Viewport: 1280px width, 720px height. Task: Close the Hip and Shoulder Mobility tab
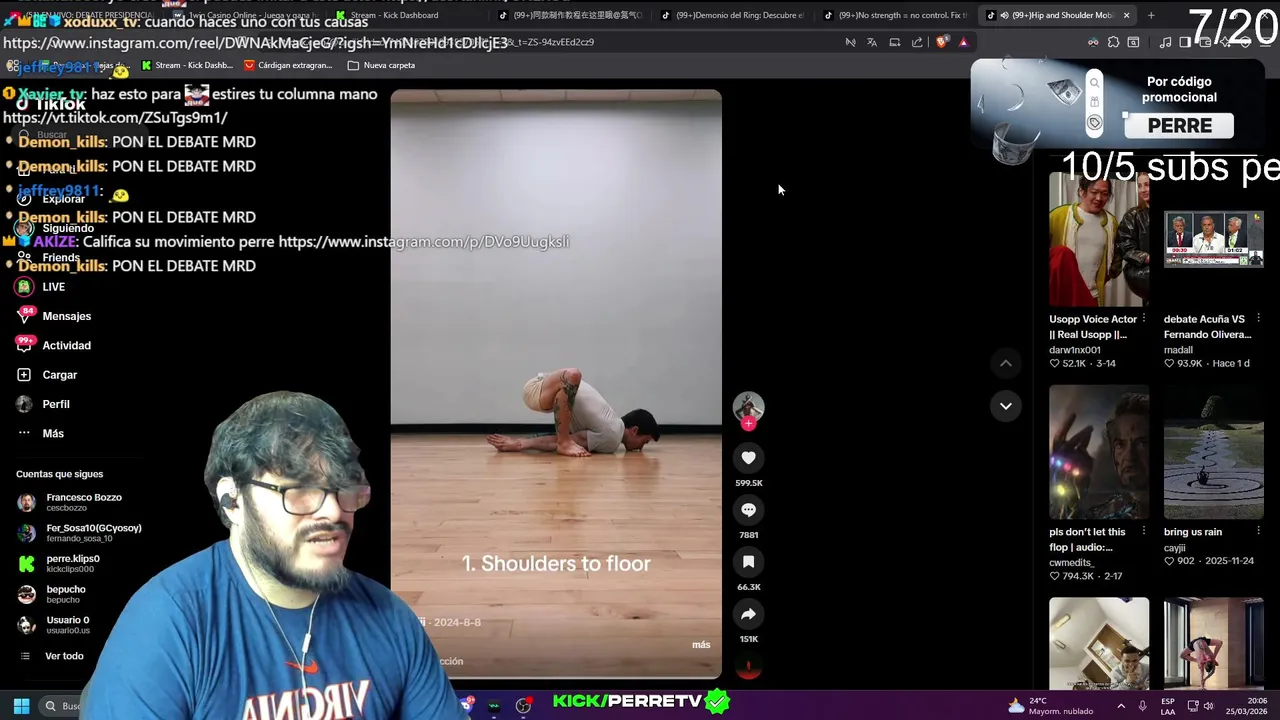(x=1126, y=15)
